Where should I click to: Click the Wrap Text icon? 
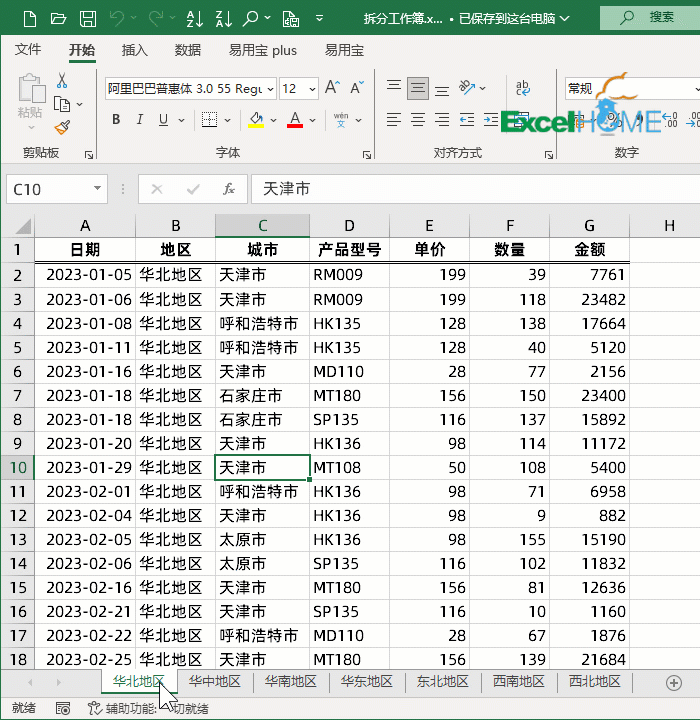523,88
